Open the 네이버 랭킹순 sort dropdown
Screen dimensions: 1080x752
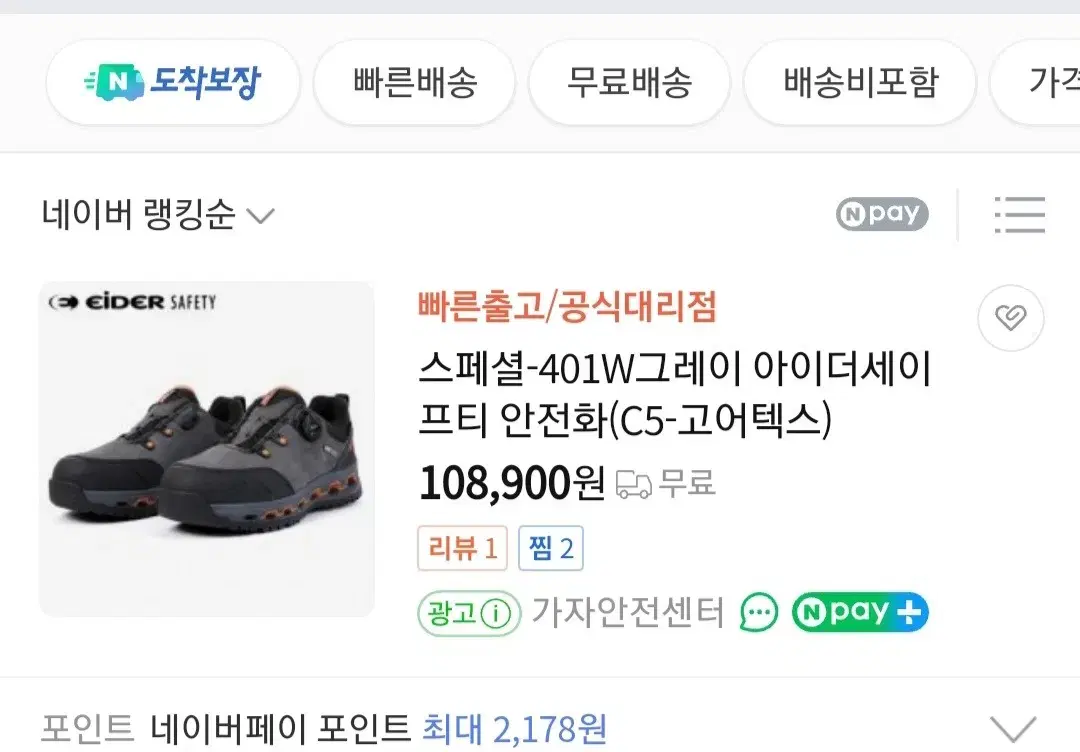tap(158, 214)
